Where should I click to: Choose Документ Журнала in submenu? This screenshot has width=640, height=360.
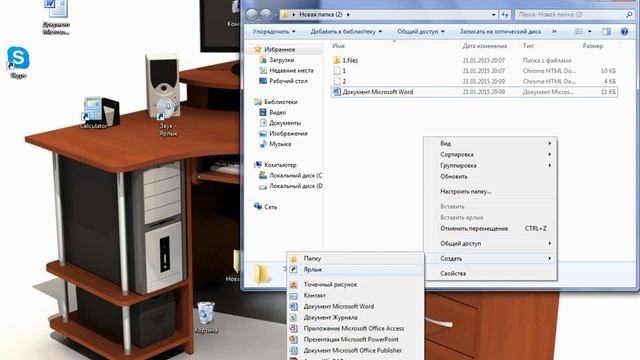[355, 317]
